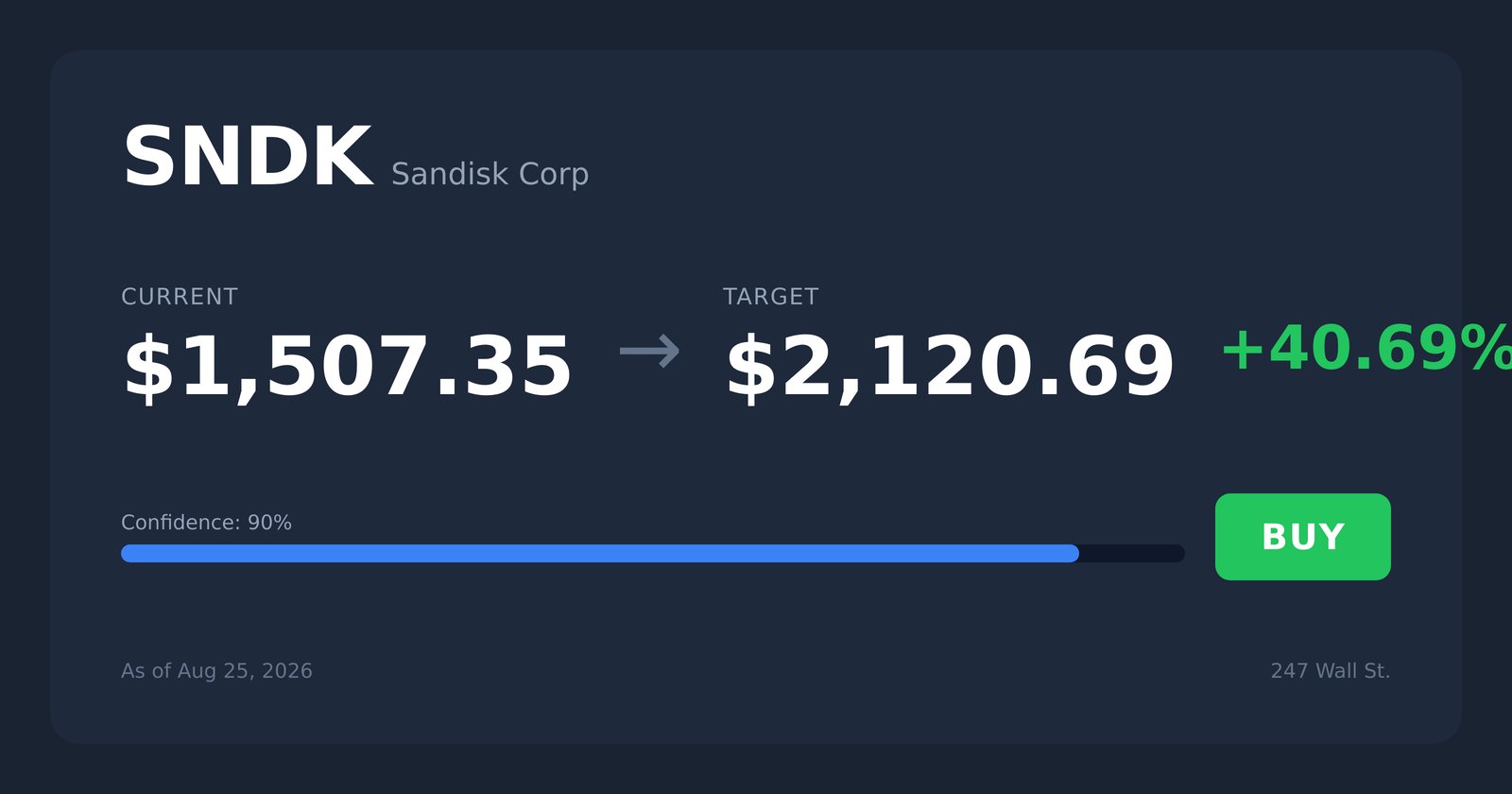Click the Sandisk Corp company name

pos(490,174)
